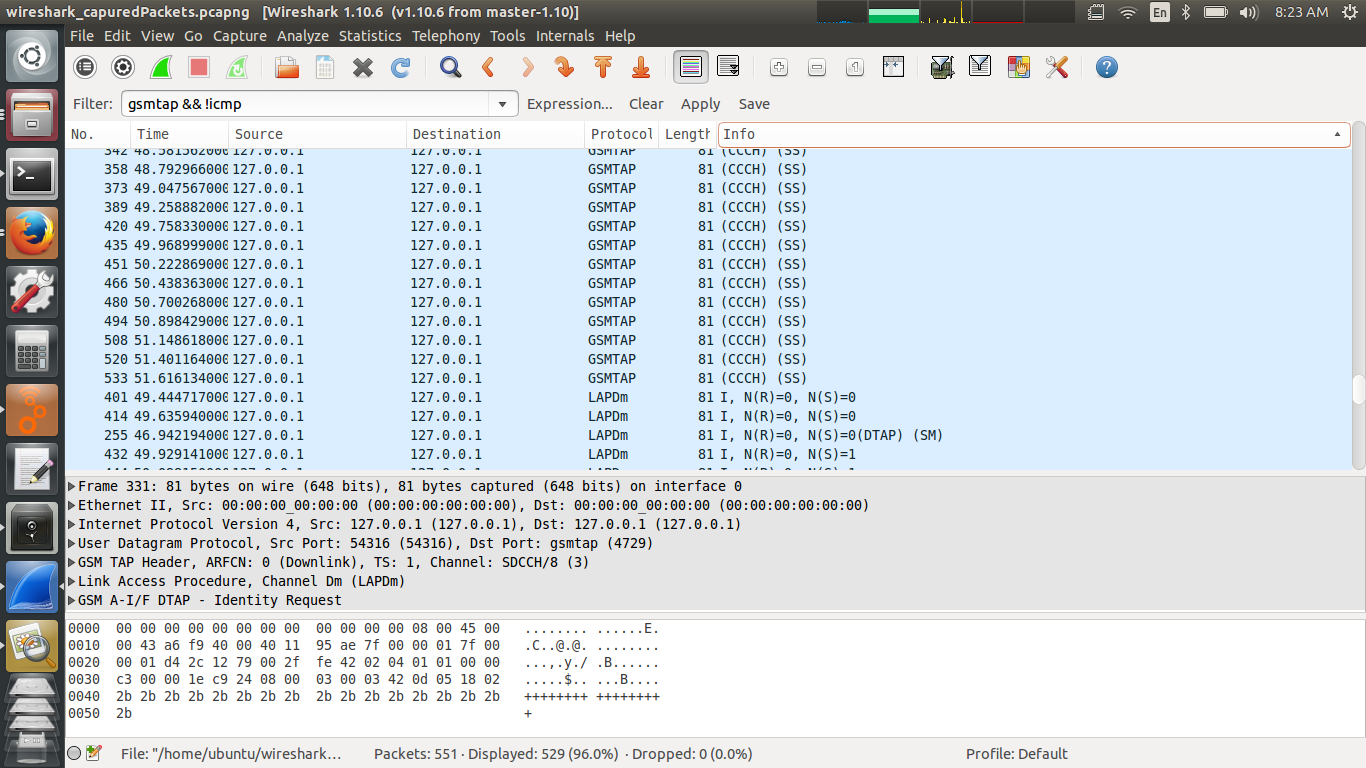Viewport: 1366px width, 768px height.
Task: Open Terminal from the Ubuntu dock
Action: tap(32, 174)
